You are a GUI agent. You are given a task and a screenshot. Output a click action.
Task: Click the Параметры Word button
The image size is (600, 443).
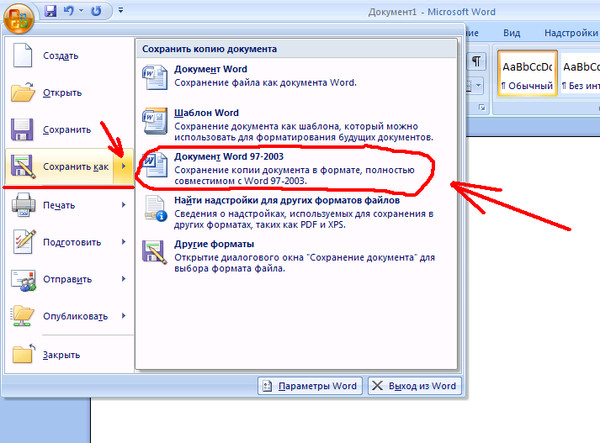pyautogui.click(x=310, y=386)
